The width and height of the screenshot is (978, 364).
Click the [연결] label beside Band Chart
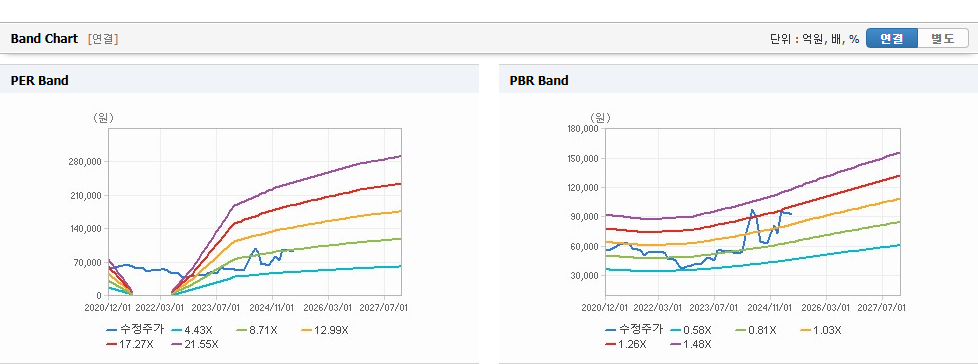pyautogui.click(x=103, y=39)
